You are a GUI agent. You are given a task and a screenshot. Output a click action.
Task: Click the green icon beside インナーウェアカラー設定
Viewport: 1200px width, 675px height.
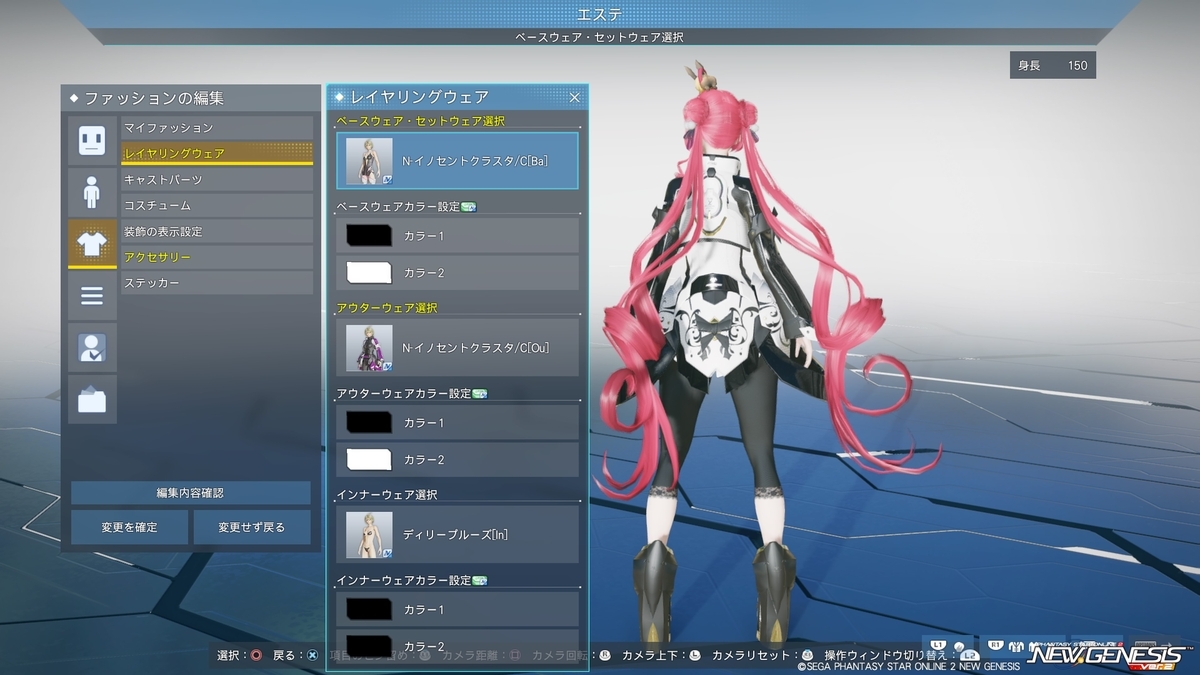478,580
